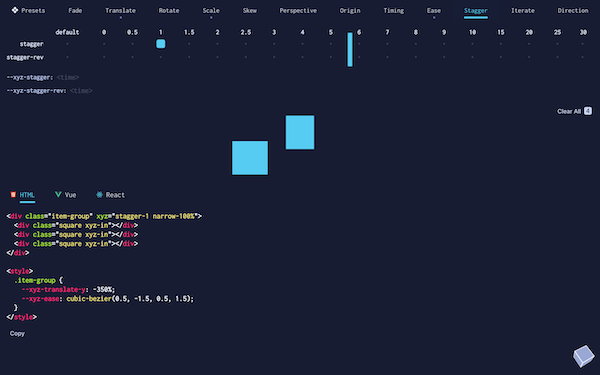Deselect the active stagger 1 value
This screenshot has width=600, height=375.
(161, 44)
